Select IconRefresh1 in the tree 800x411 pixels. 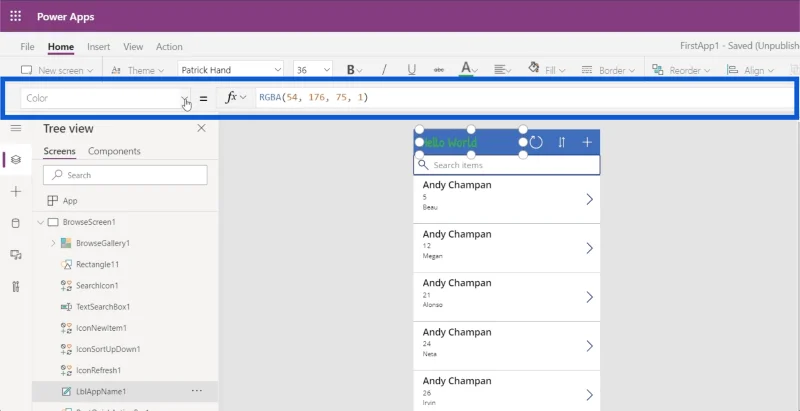coord(98,370)
